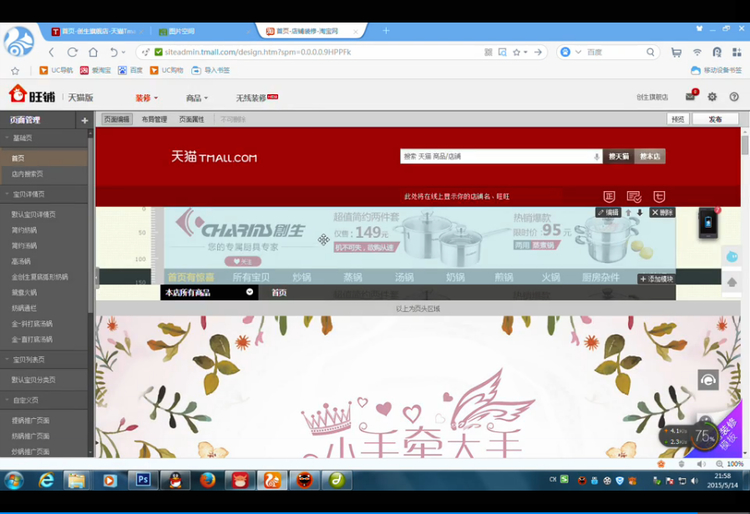Open the shopping cart toolbar icon
The width and height of the screenshot is (750, 514).
coord(676,52)
